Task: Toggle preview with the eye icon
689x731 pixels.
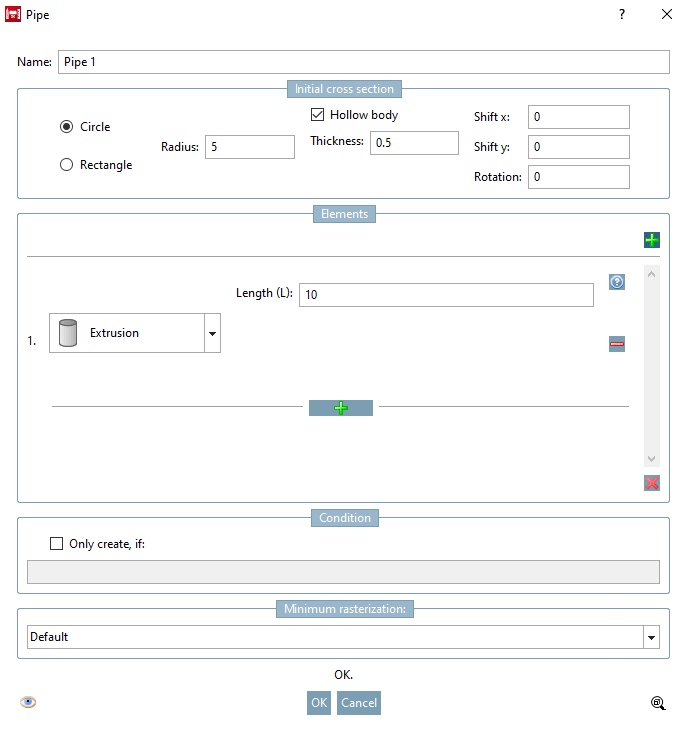Action: (28, 702)
